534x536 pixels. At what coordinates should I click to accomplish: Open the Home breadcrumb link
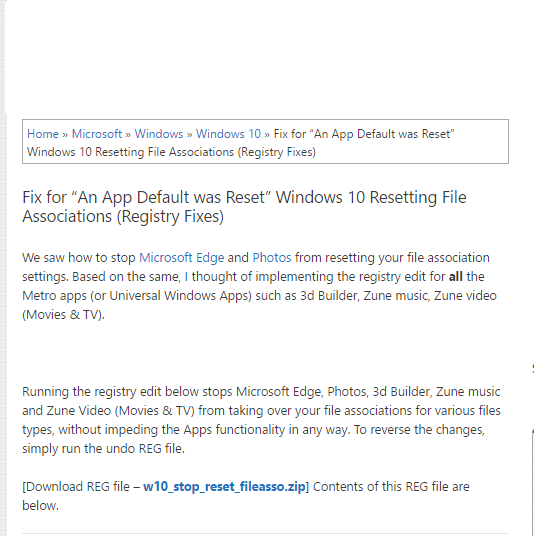pyautogui.click(x=43, y=134)
